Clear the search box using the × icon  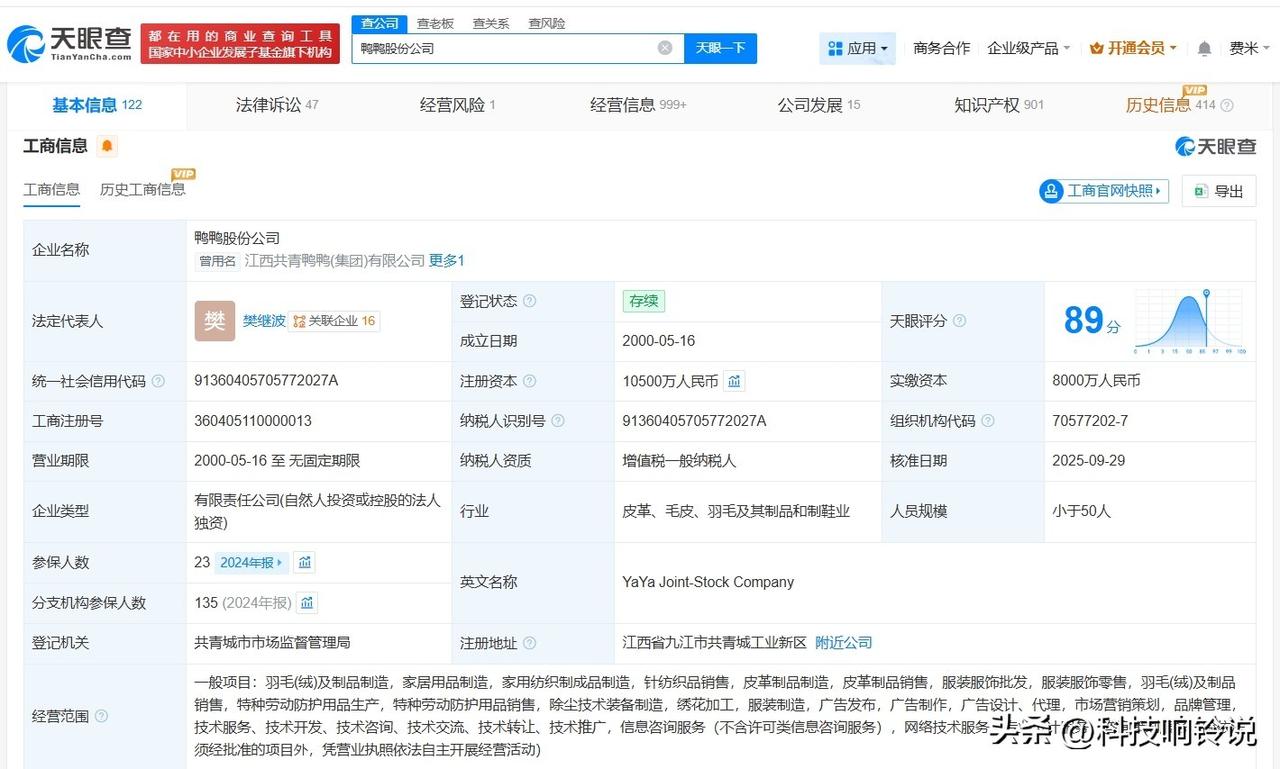pyautogui.click(x=664, y=47)
